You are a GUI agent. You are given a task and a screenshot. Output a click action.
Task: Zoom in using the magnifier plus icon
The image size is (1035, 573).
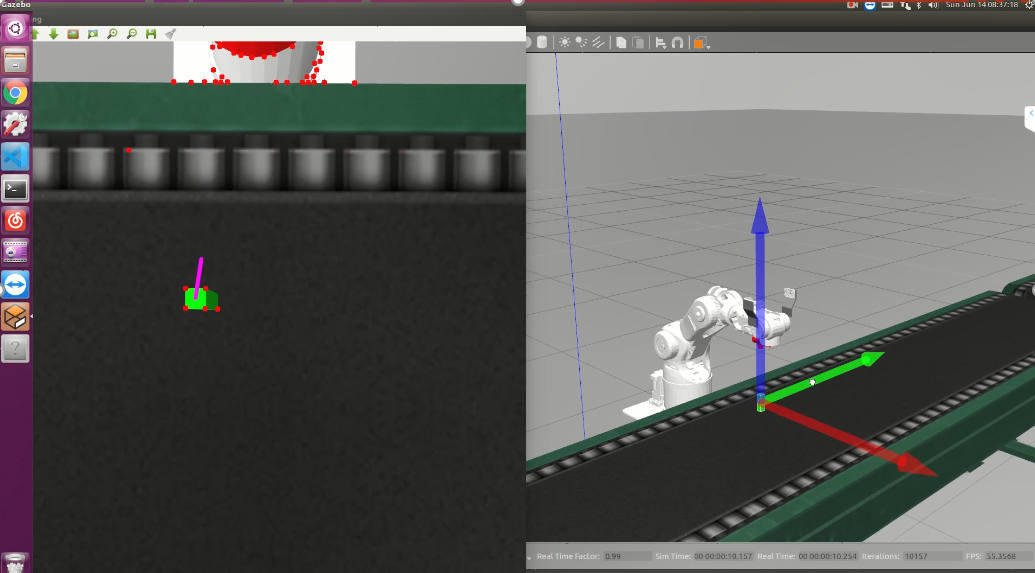[112, 34]
